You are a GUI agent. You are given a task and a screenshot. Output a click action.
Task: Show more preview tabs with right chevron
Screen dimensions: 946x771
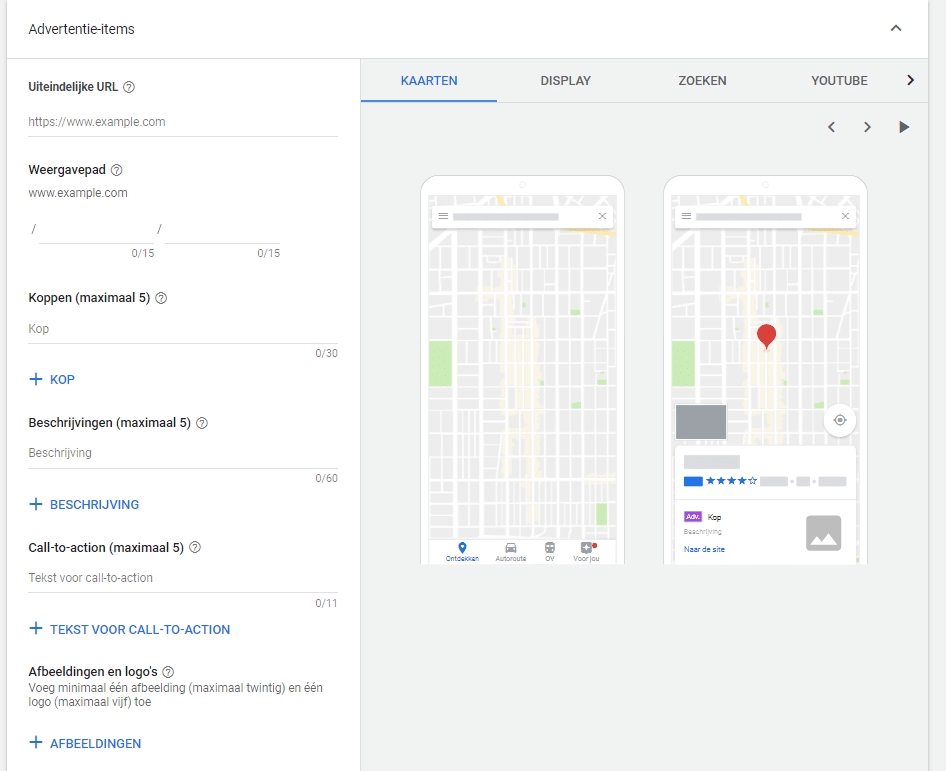pyautogui.click(x=910, y=80)
